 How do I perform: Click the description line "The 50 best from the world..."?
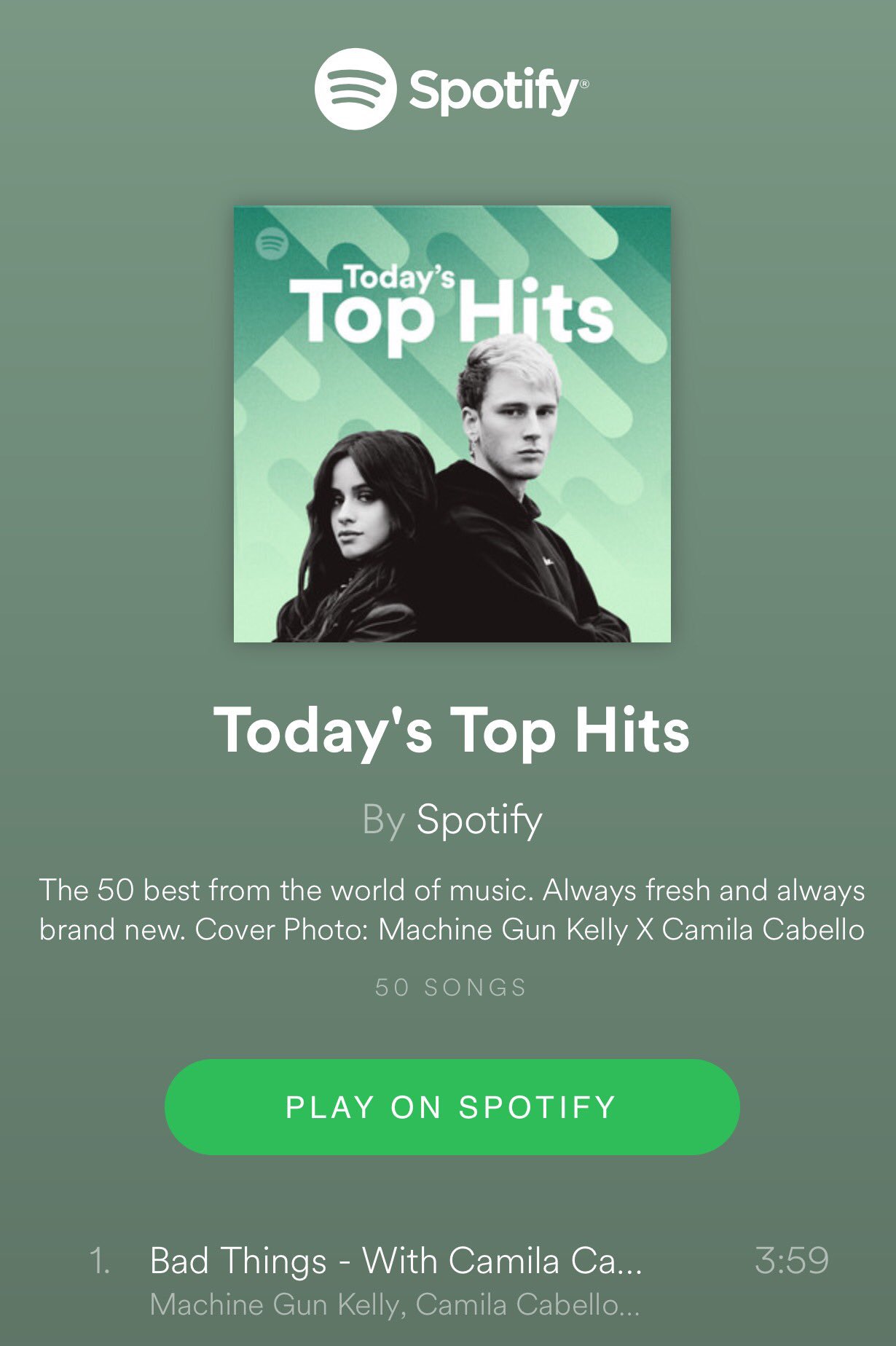pyautogui.click(x=452, y=890)
